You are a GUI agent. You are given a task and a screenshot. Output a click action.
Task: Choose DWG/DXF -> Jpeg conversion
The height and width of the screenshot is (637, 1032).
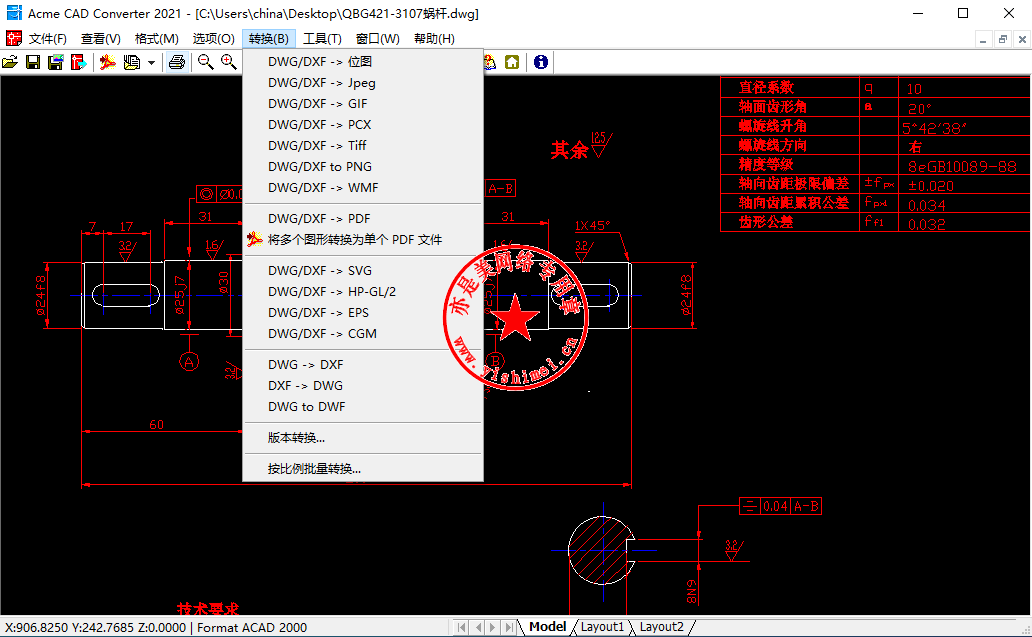point(363,83)
